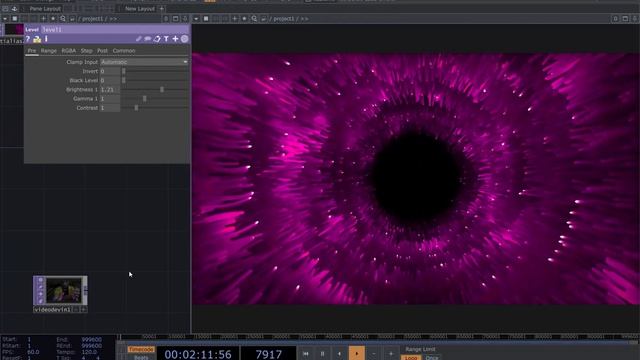Open the Python help icon in parameter header
Image resolution: width=640 pixels, height=360 pixels.
point(37,39)
